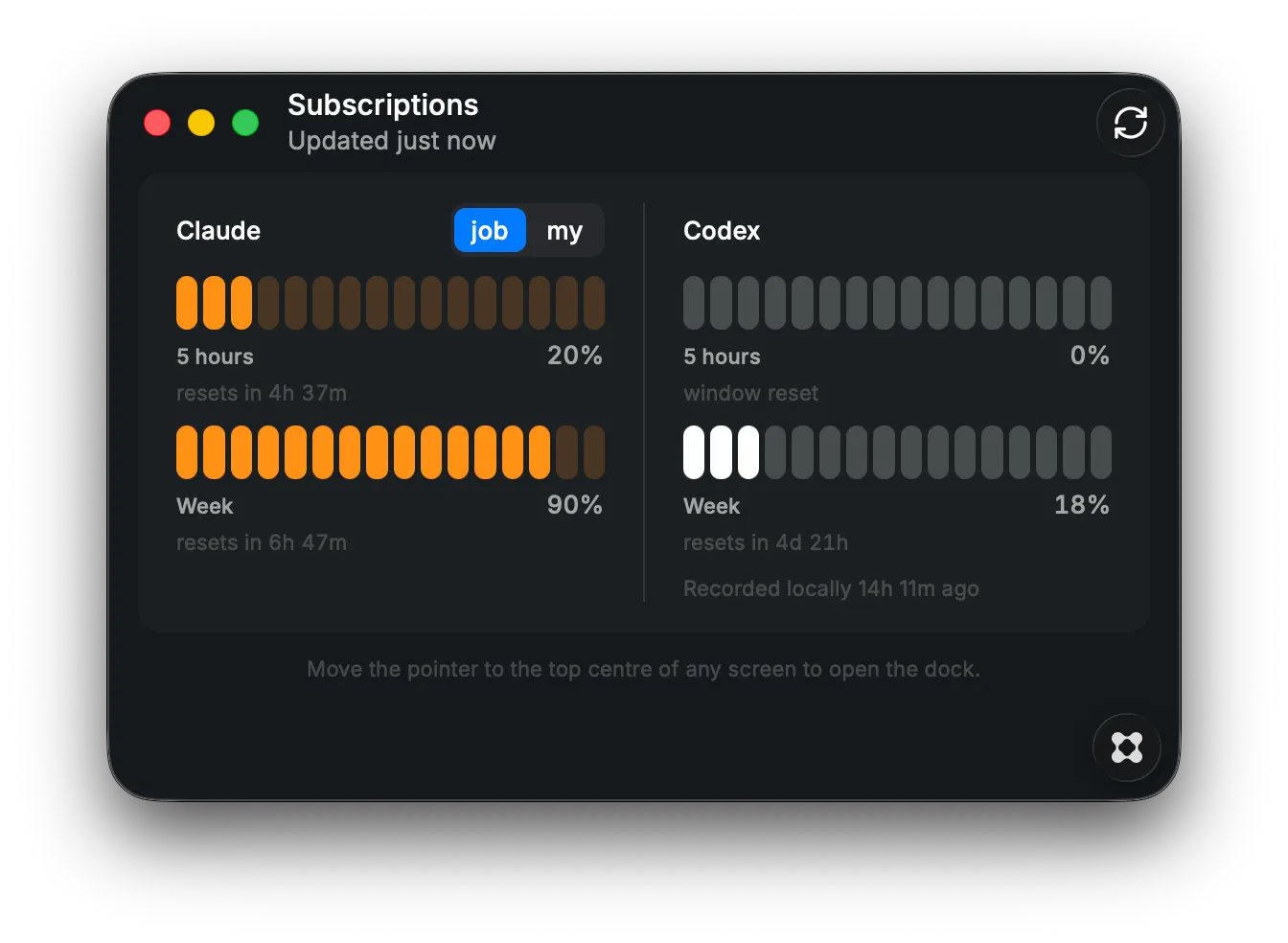Click the Claude 5 hours label
The image size is (1288, 943).
[x=215, y=356]
